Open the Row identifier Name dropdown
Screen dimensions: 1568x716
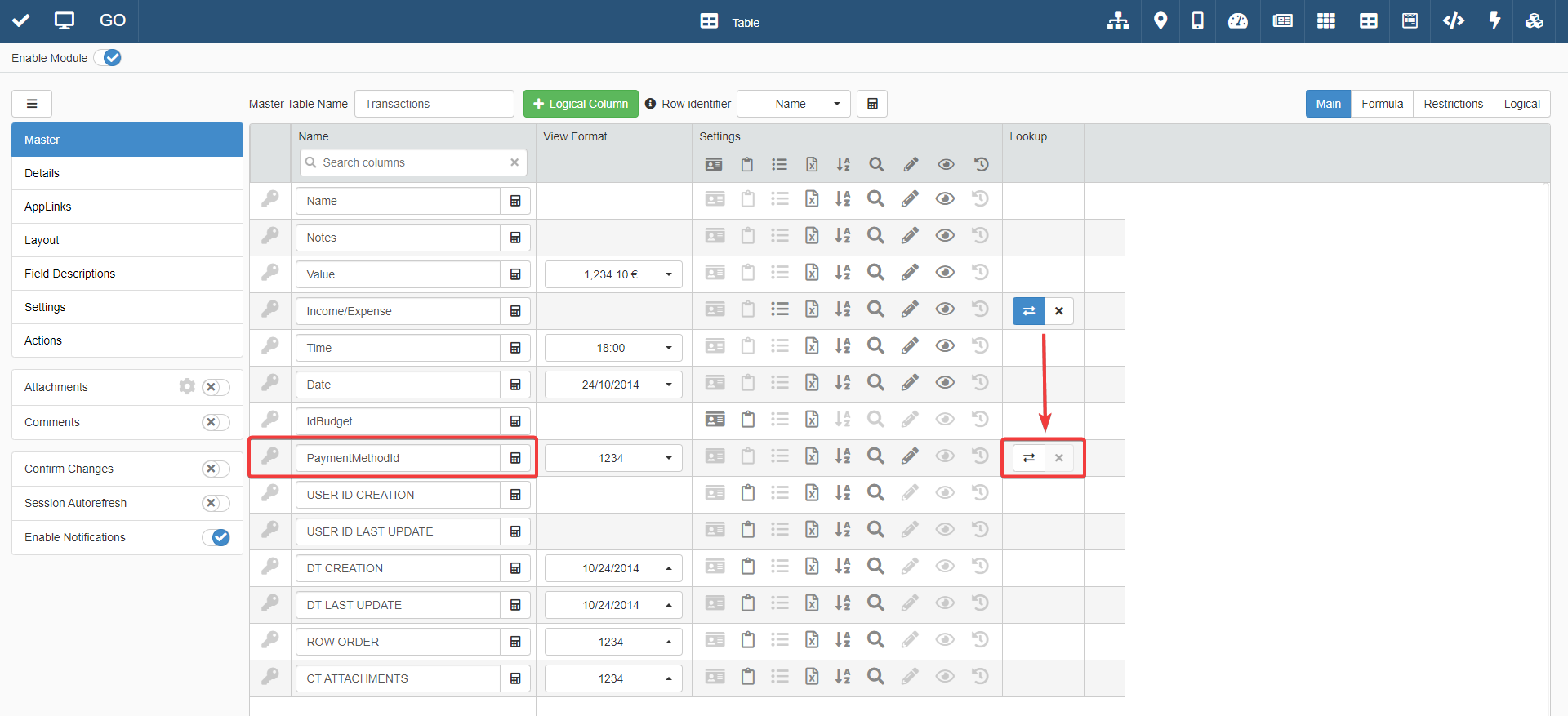[x=793, y=104]
